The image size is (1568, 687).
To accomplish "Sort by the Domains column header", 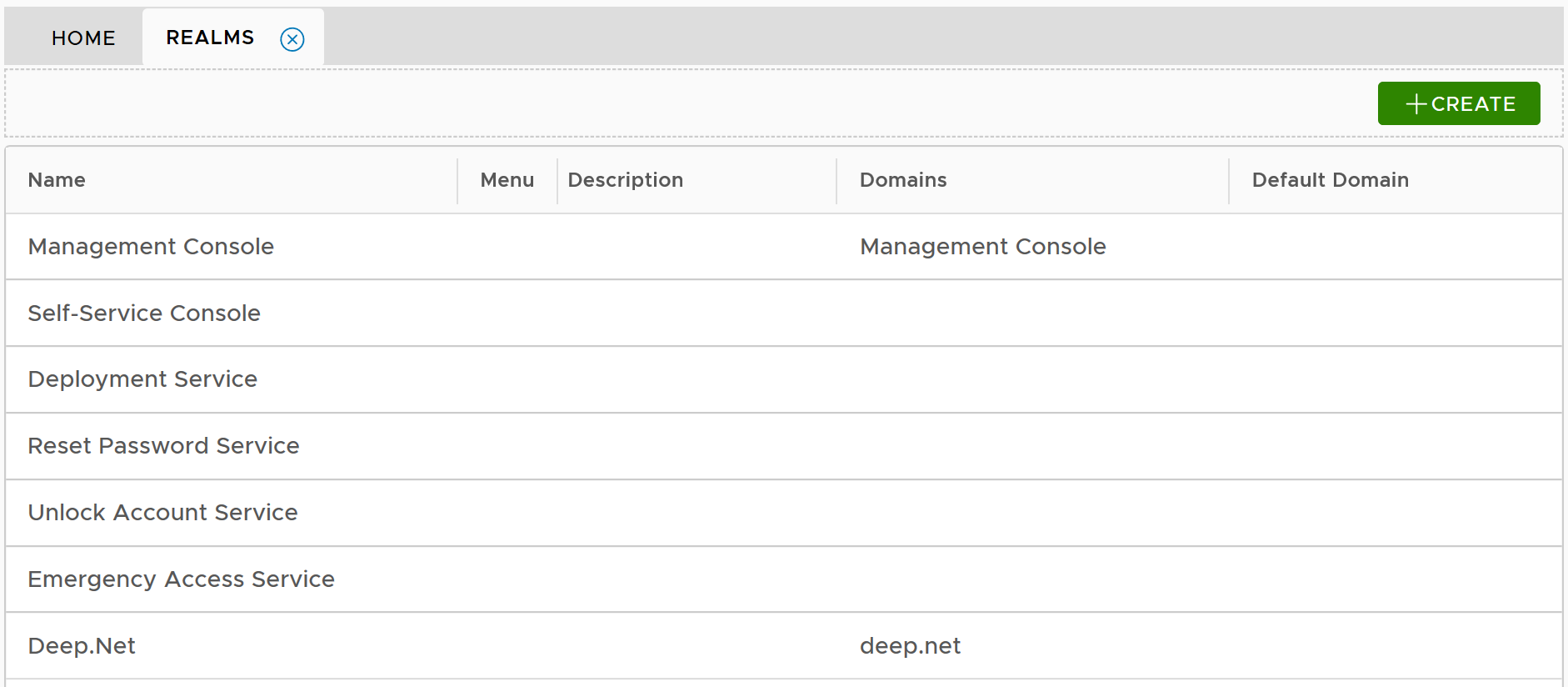I will click(903, 180).
